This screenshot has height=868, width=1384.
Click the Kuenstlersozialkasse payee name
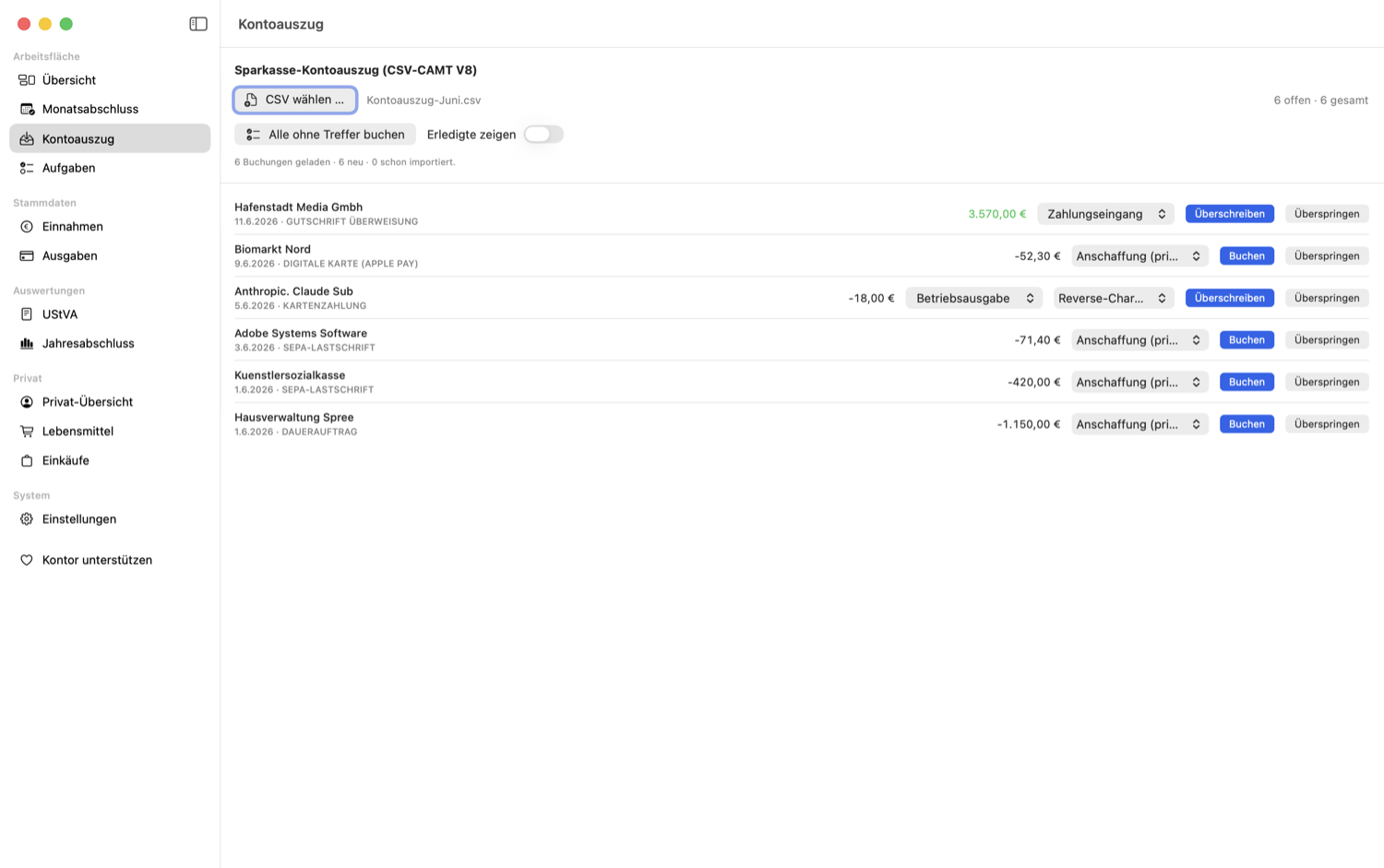point(290,375)
